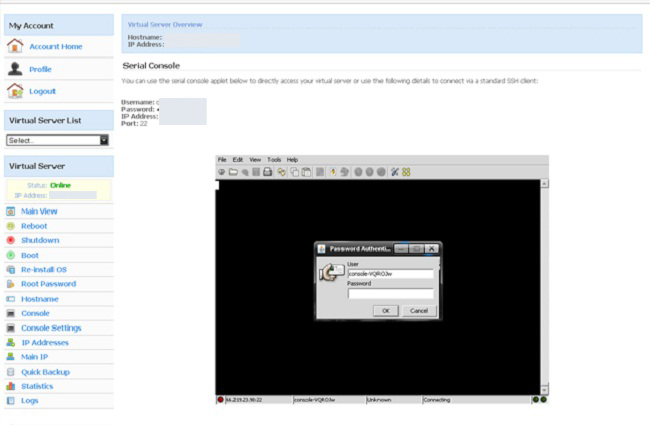This screenshot has width=650, height=425.
Task: Click the Logout link
Action: coord(42,91)
